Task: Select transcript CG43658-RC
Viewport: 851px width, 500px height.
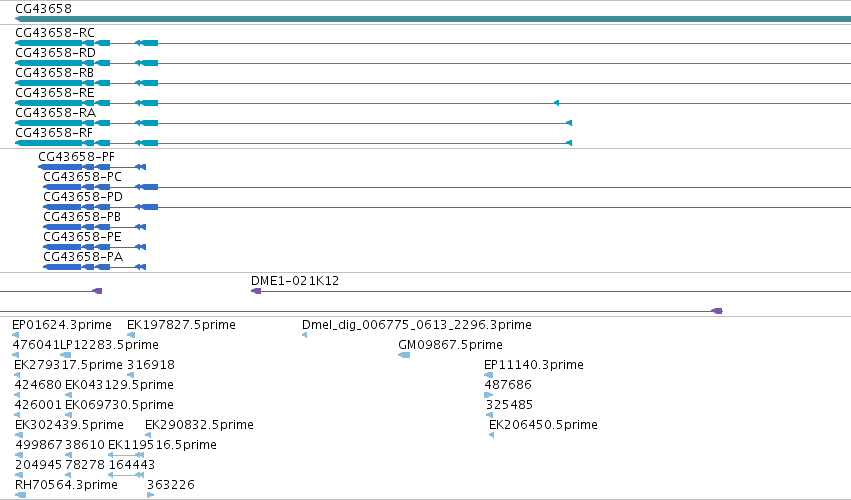Action: 55,33
